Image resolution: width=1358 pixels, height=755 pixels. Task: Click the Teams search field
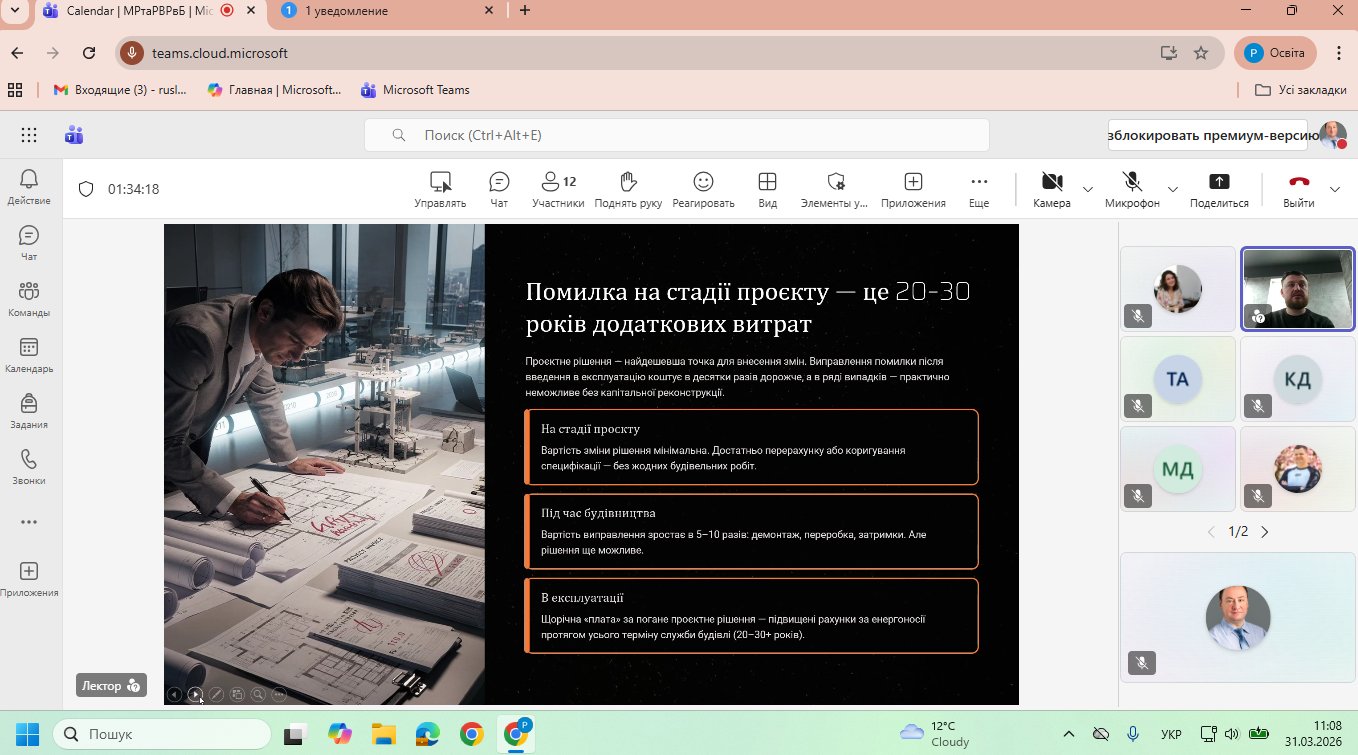[676, 135]
